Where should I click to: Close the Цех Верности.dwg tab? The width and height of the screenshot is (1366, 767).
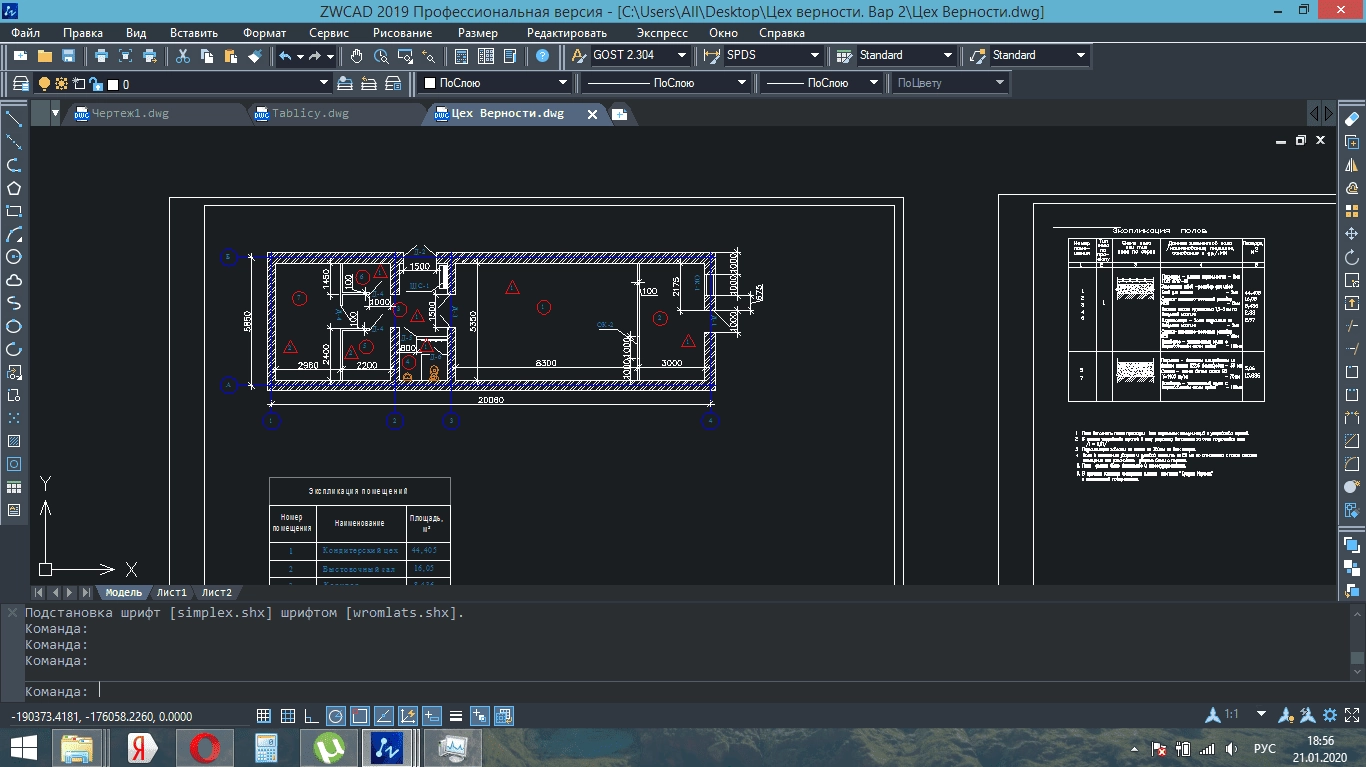592,115
